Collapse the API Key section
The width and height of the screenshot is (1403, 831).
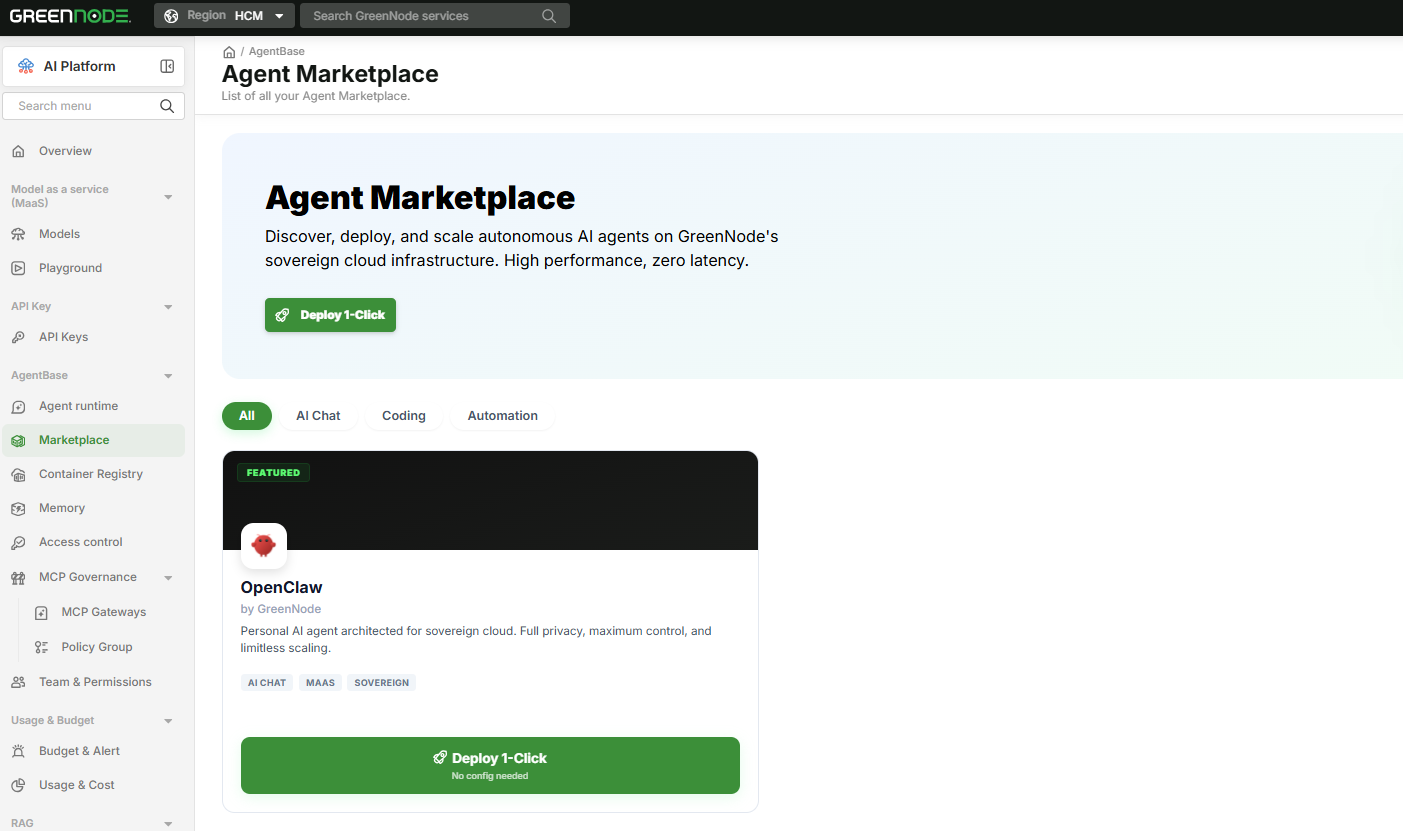click(168, 307)
